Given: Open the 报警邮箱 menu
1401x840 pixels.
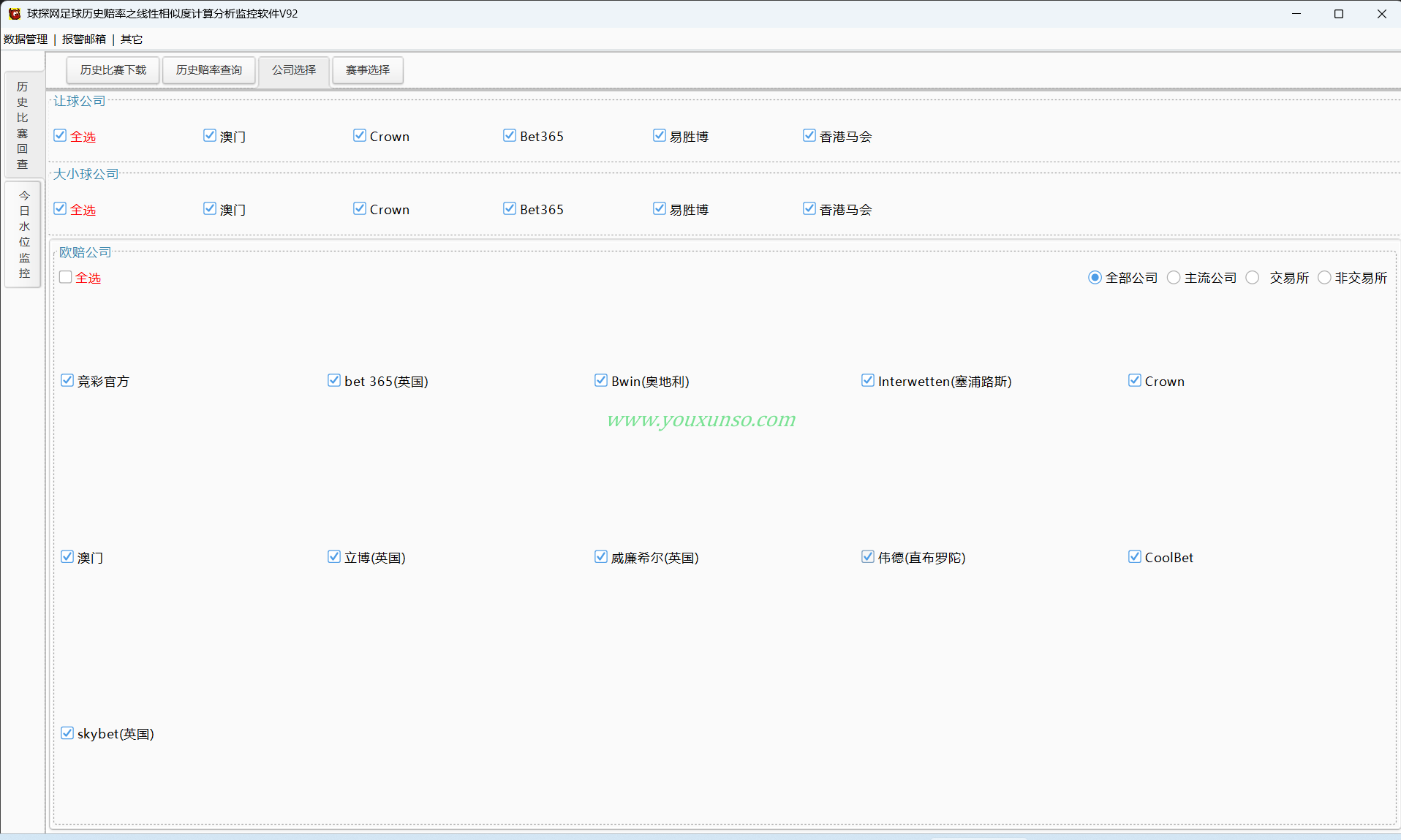Looking at the screenshot, I should [84, 39].
